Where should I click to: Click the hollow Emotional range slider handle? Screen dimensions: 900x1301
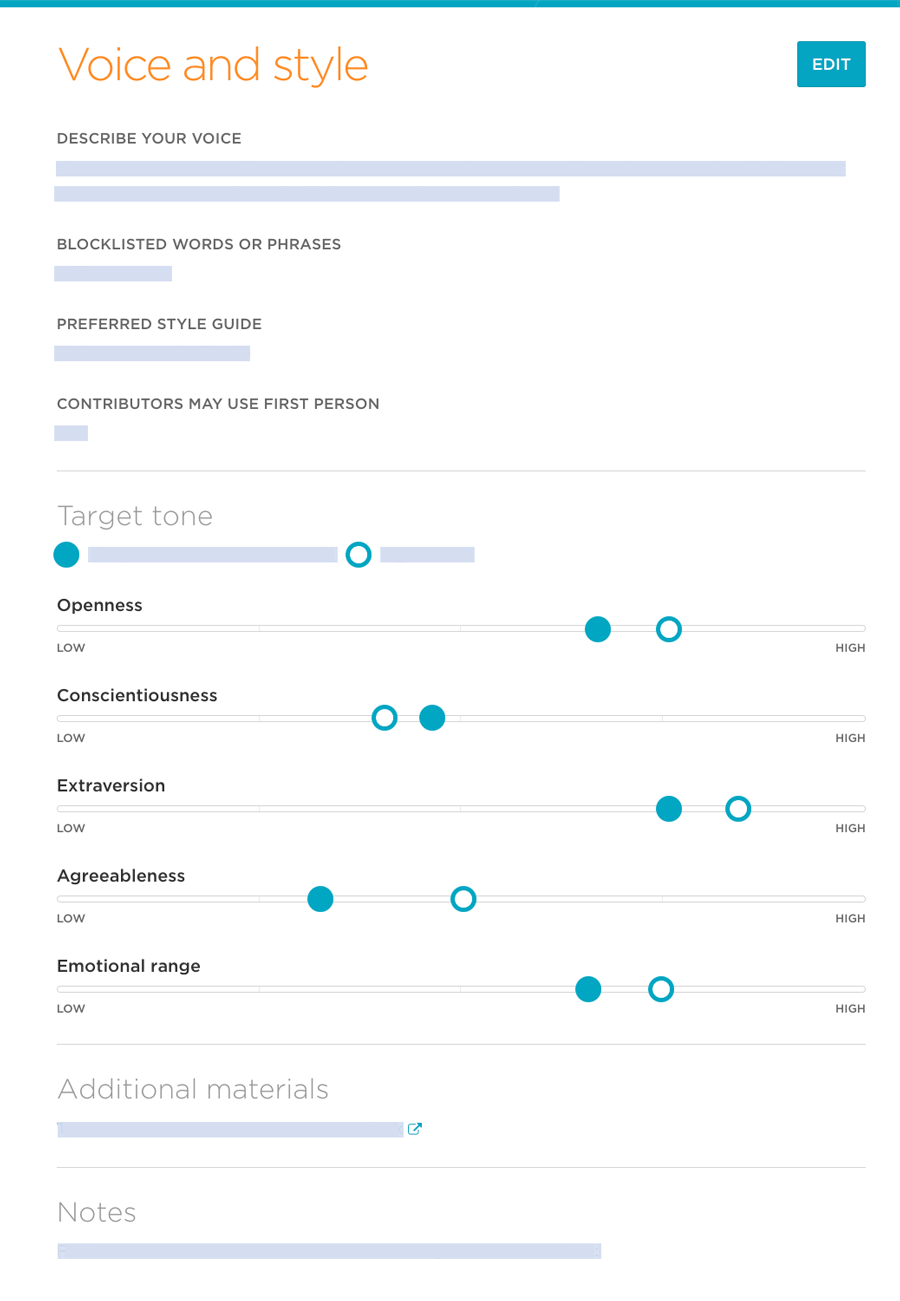click(x=659, y=990)
